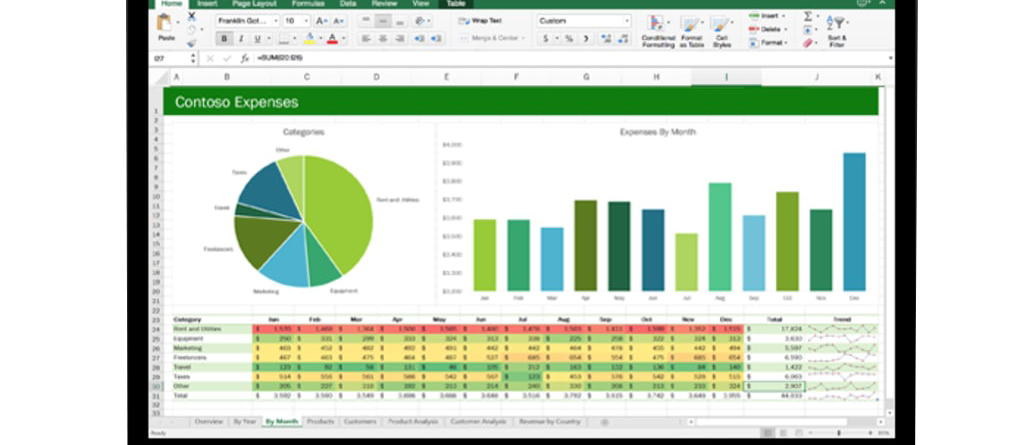Expand the Custom number format dropdown
This screenshot has height=445, width=1020.
point(584,20)
